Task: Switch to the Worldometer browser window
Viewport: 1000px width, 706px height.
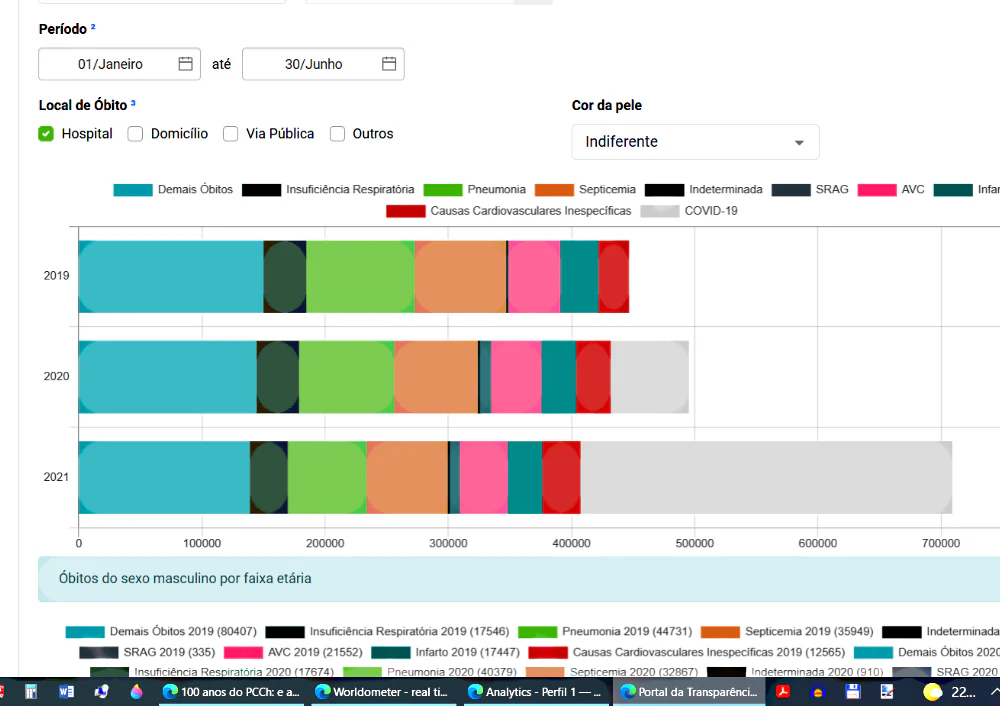Action: point(384,692)
